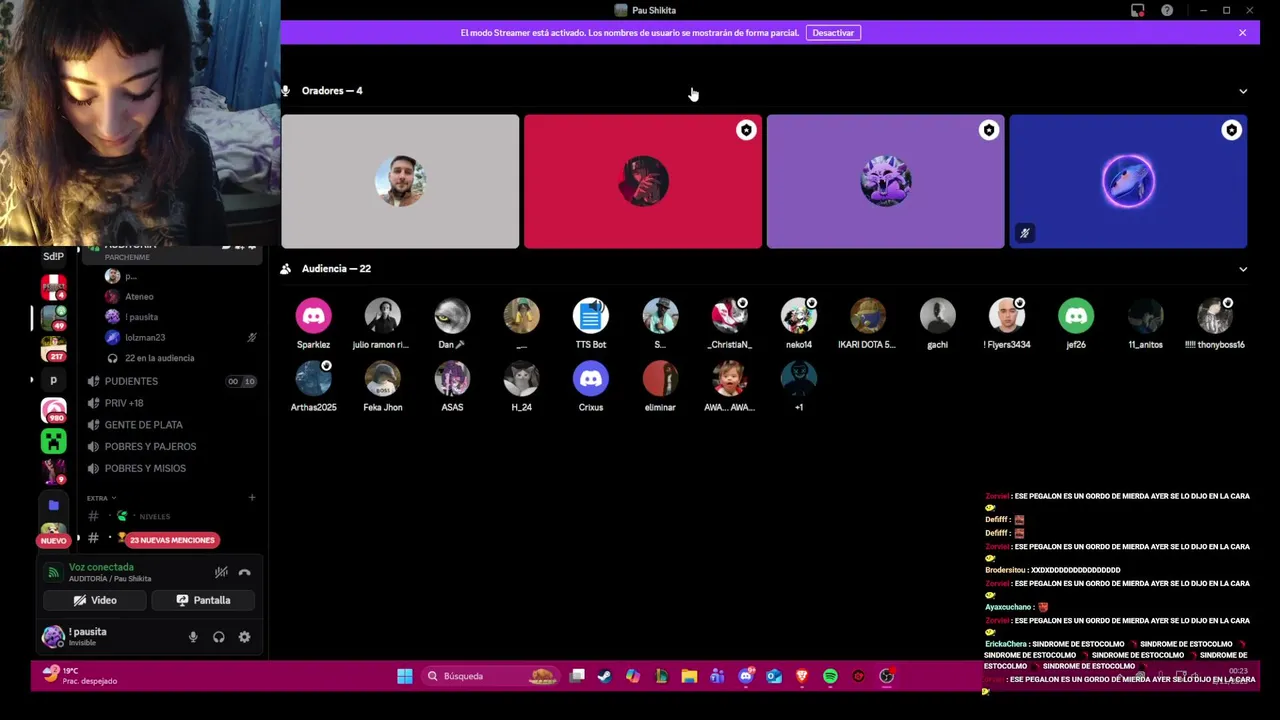
Task: Dismiss the streamer mode banner
Action: [x=1242, y=33]
